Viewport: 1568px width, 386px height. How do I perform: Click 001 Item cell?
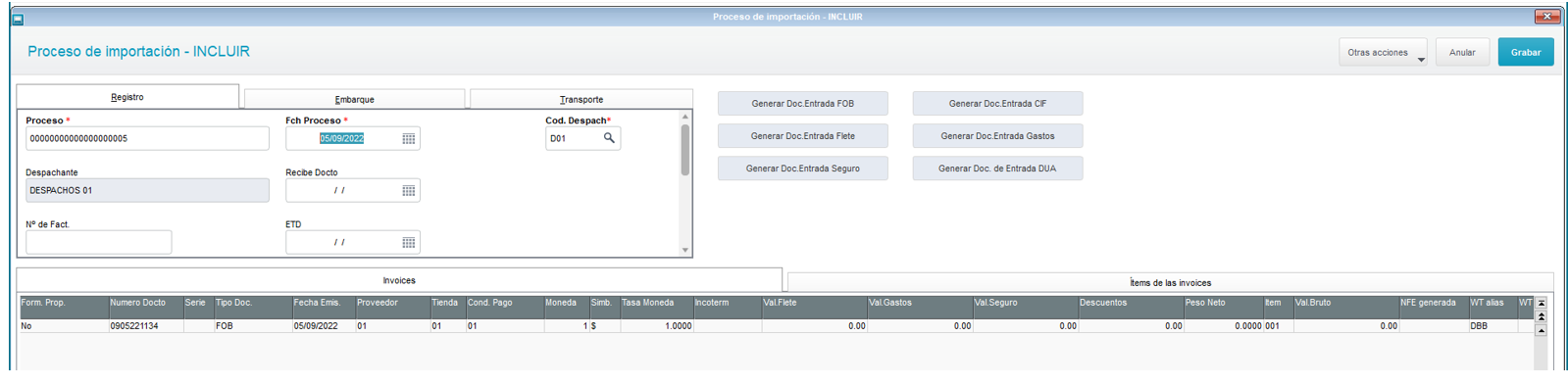click(1278, 326)
